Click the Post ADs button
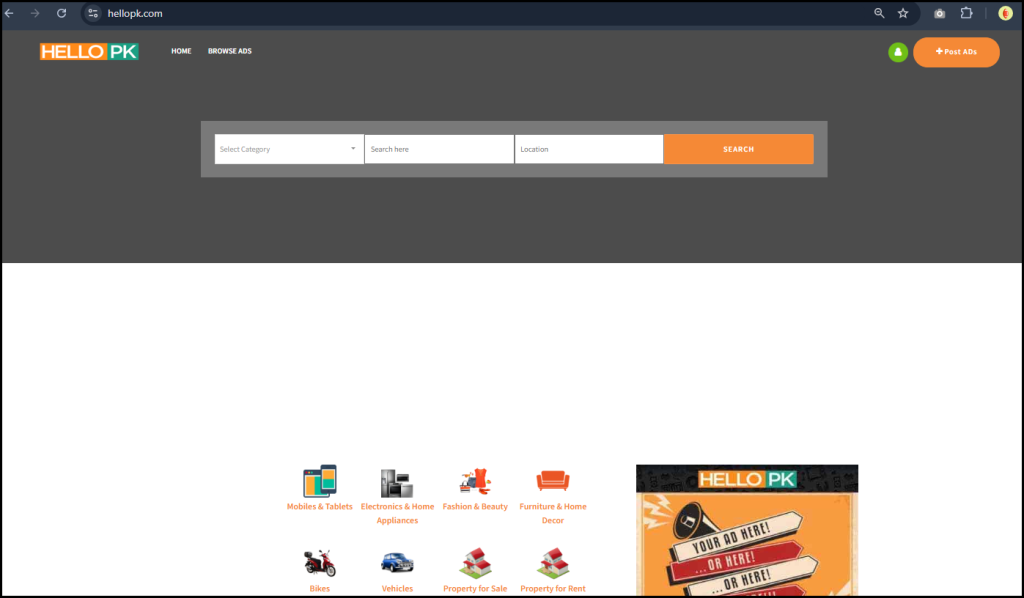This screenshot has width=1024, height=598. tap(956, 51)
